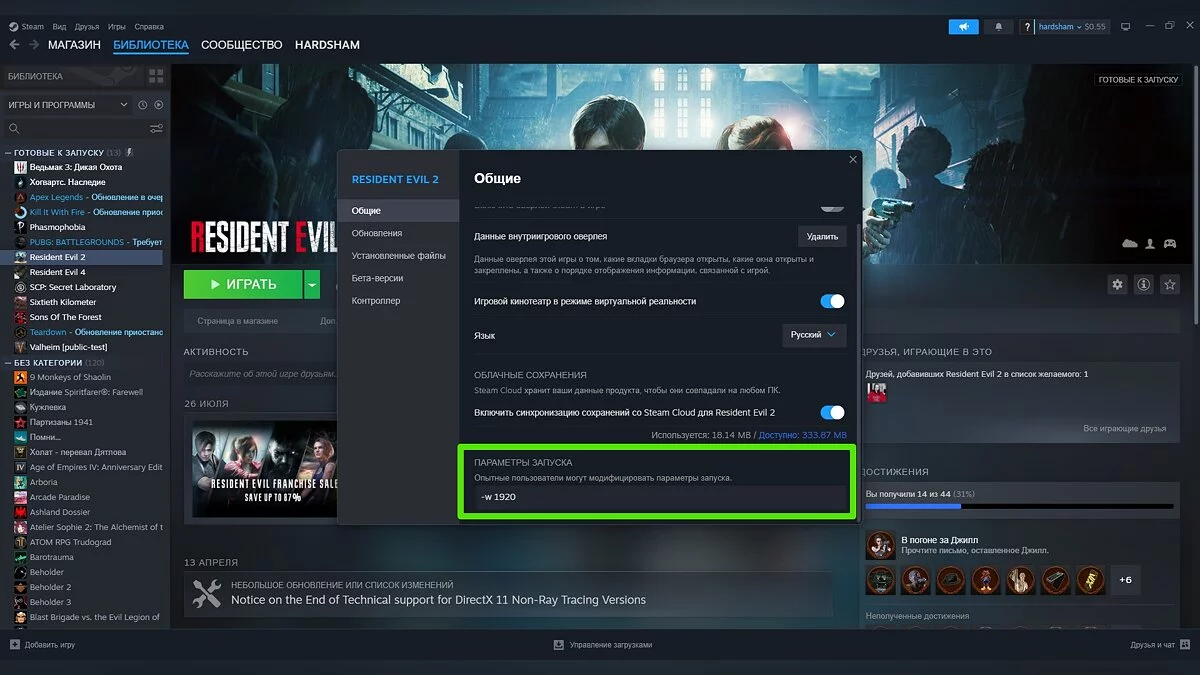This screenshot has width=1200, height=675.
Task: Select General tab in properties
Action: click(398, 211)
